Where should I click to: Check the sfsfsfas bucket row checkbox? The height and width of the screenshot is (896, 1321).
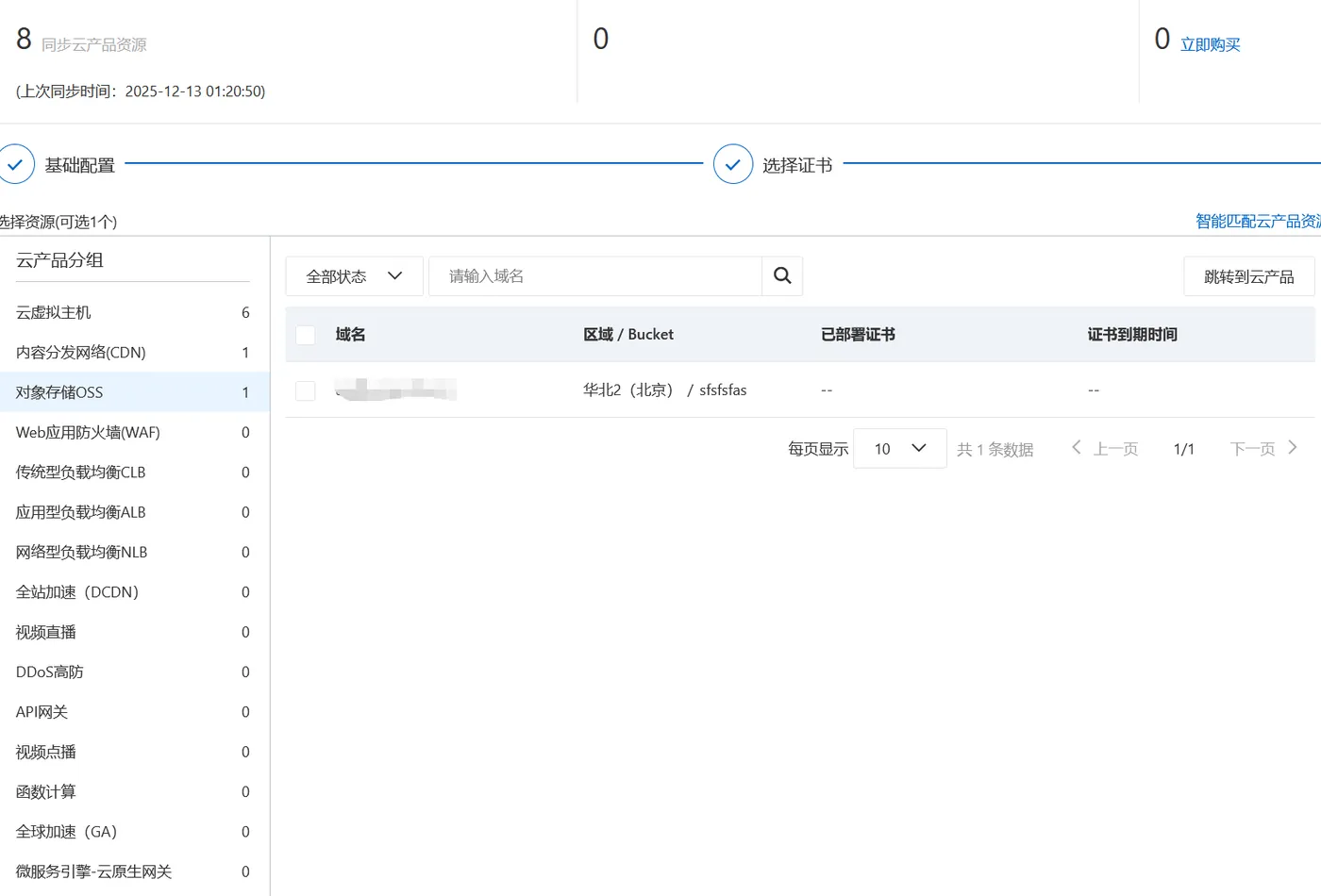click(x=306, y=390)
